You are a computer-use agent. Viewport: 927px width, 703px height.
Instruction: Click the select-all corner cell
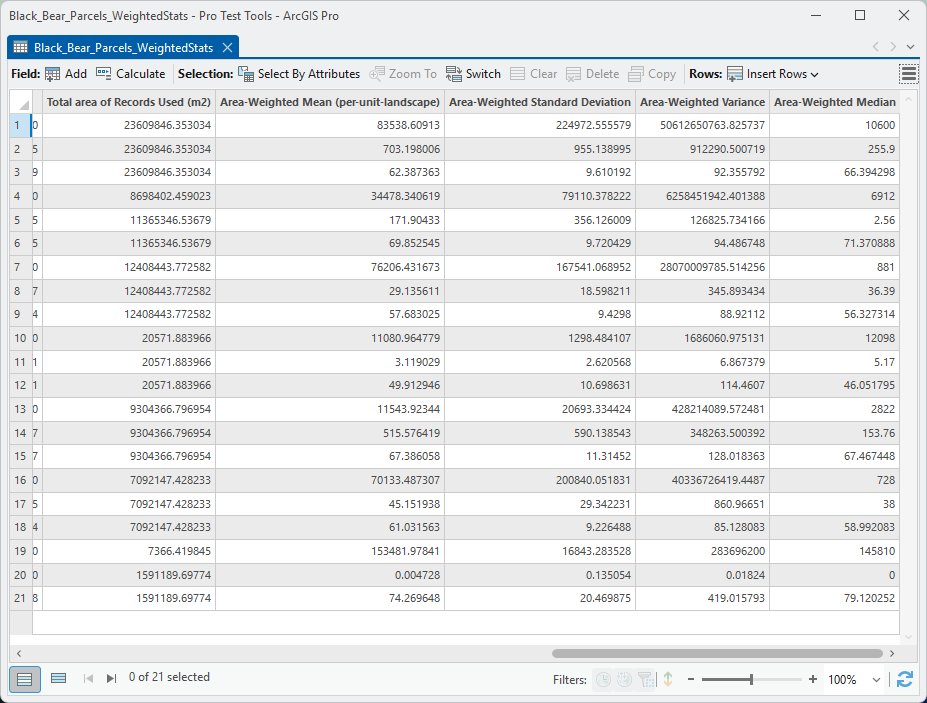pos(21,102)
